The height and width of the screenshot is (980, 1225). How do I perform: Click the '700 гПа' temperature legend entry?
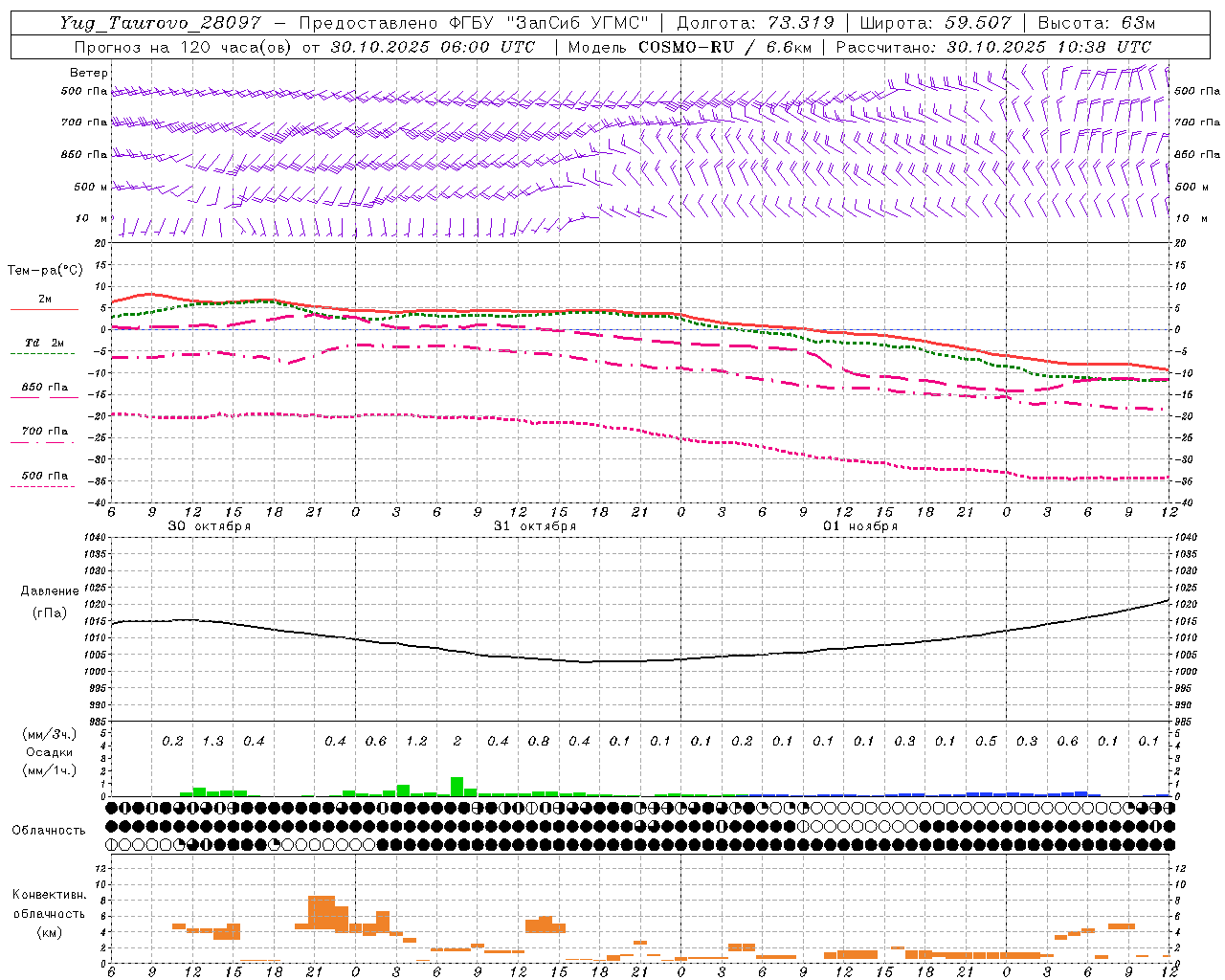tap(44, 432)
